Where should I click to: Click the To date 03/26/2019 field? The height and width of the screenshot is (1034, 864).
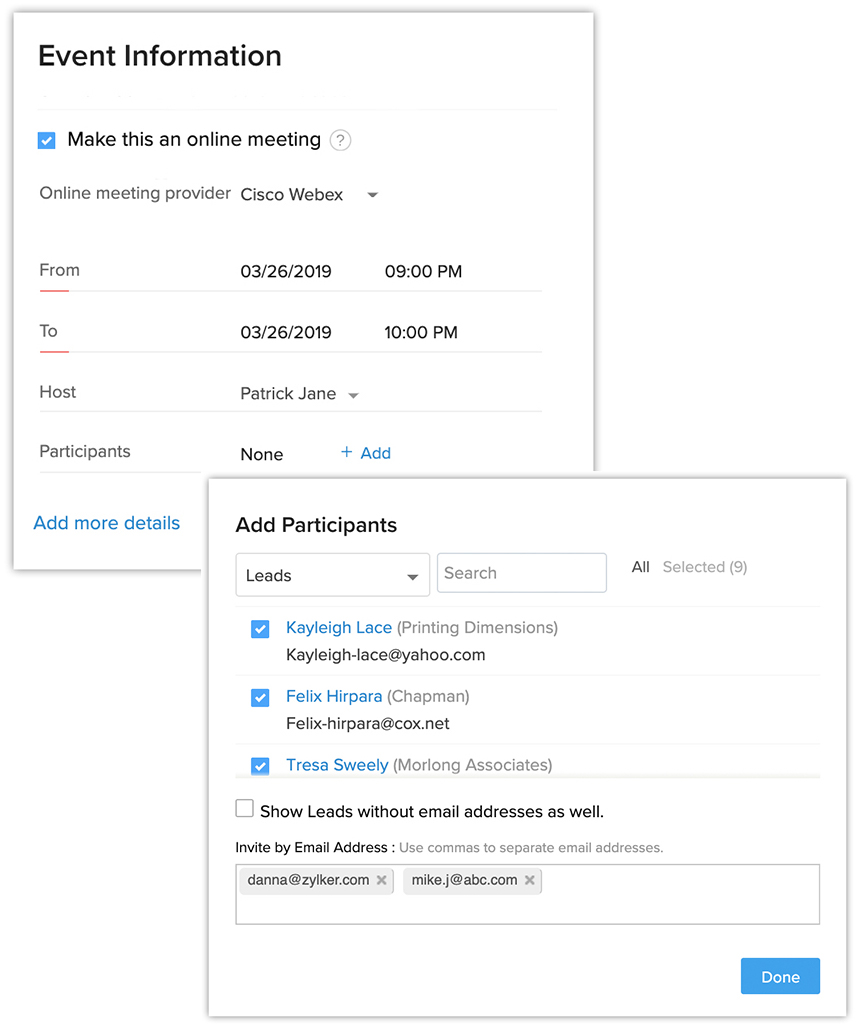(286, 332)
